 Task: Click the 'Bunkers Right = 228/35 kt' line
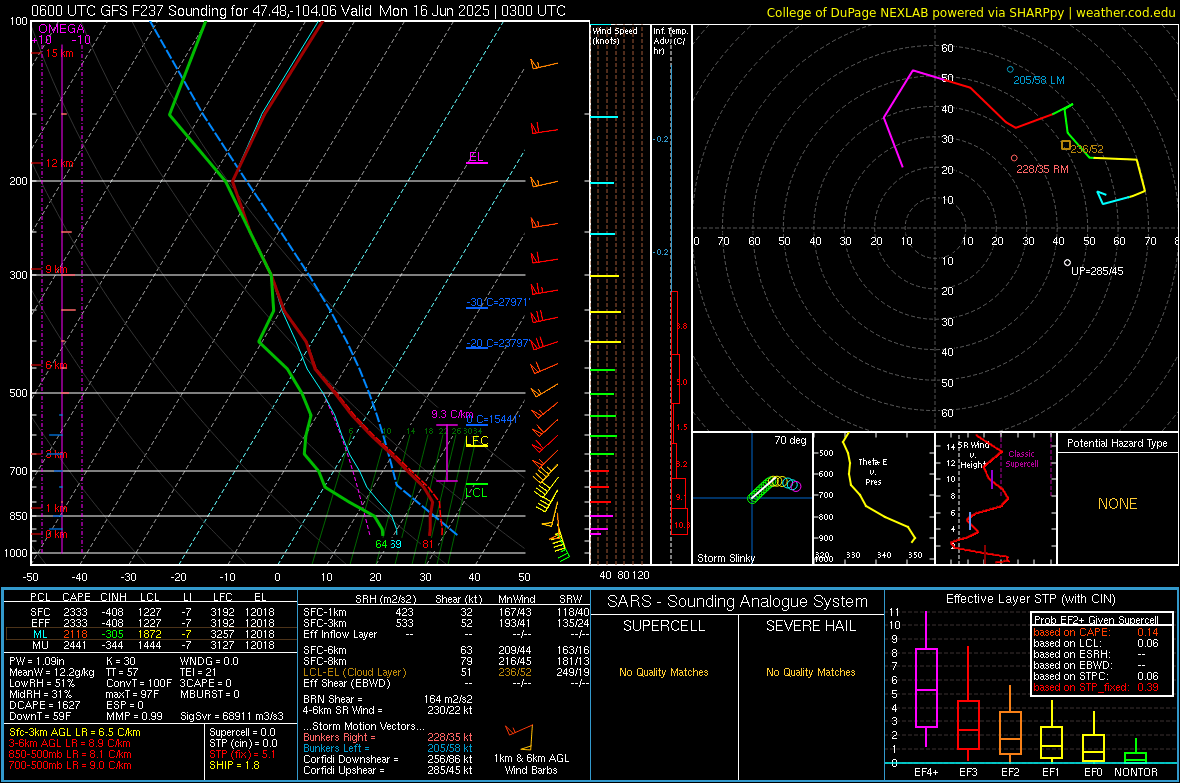pos(387,737)
